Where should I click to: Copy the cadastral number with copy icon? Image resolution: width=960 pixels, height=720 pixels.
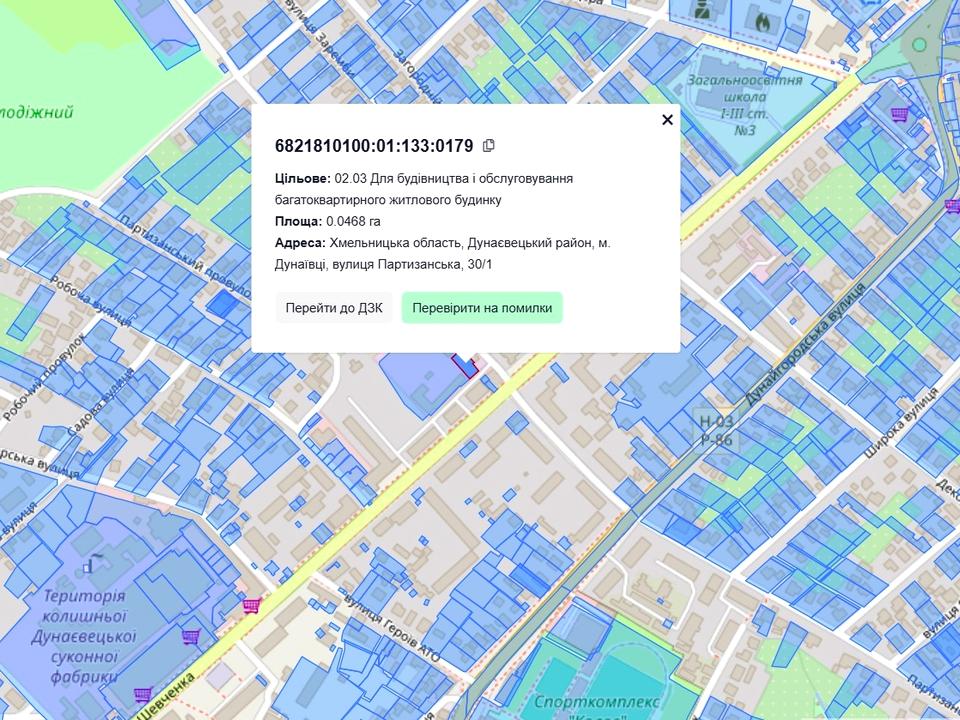(x=488, y=146)
